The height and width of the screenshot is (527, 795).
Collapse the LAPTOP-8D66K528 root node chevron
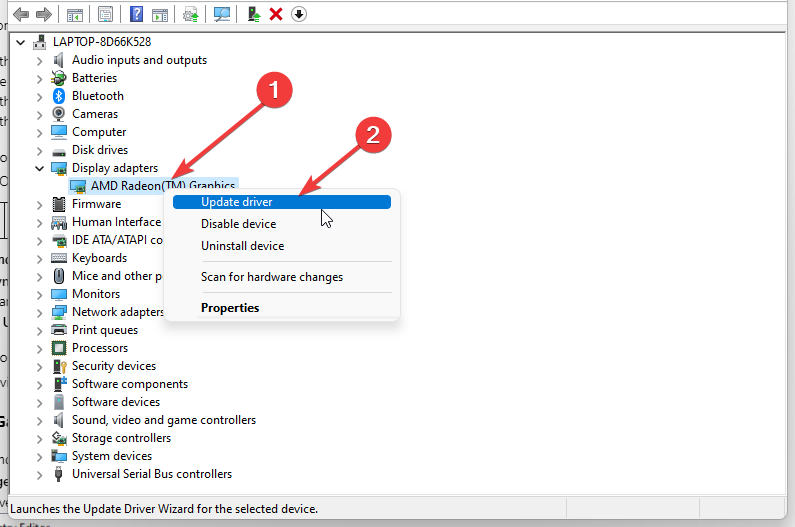(20, 42)
